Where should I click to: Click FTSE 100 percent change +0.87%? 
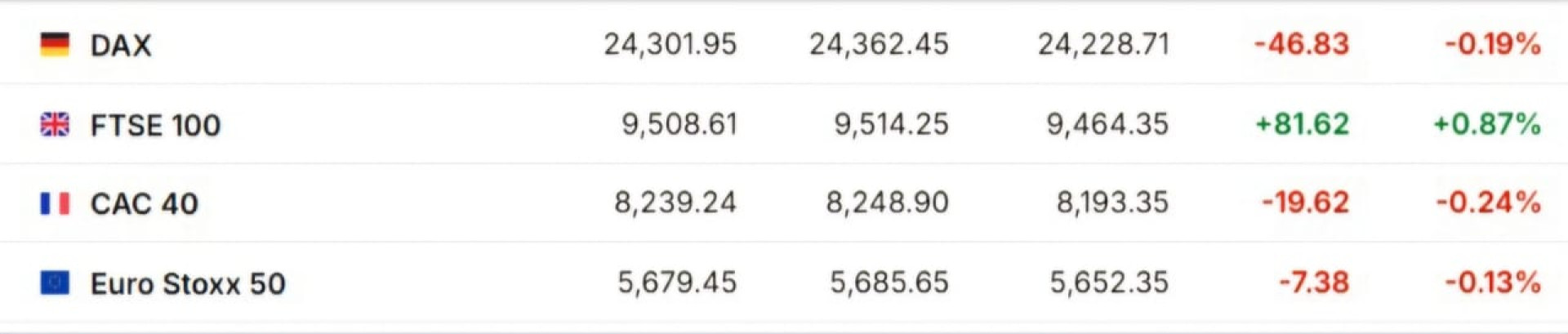1486,124
